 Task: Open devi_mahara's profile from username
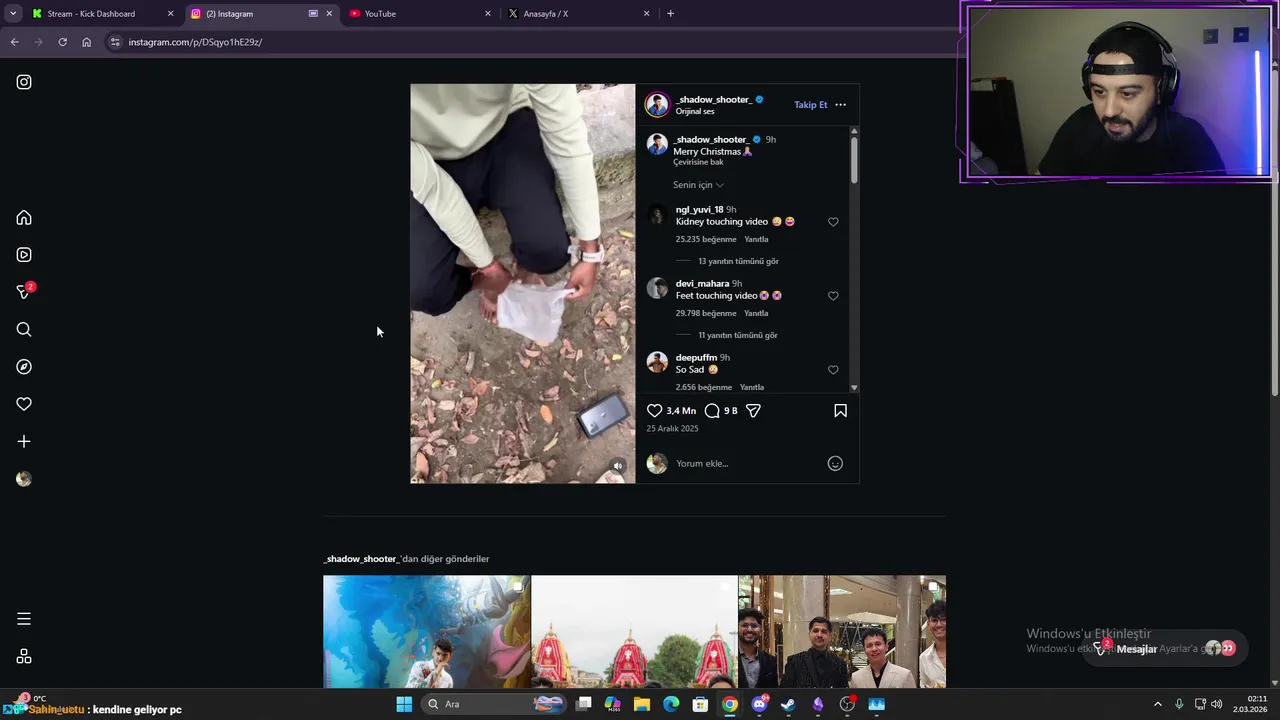point(702,284)
